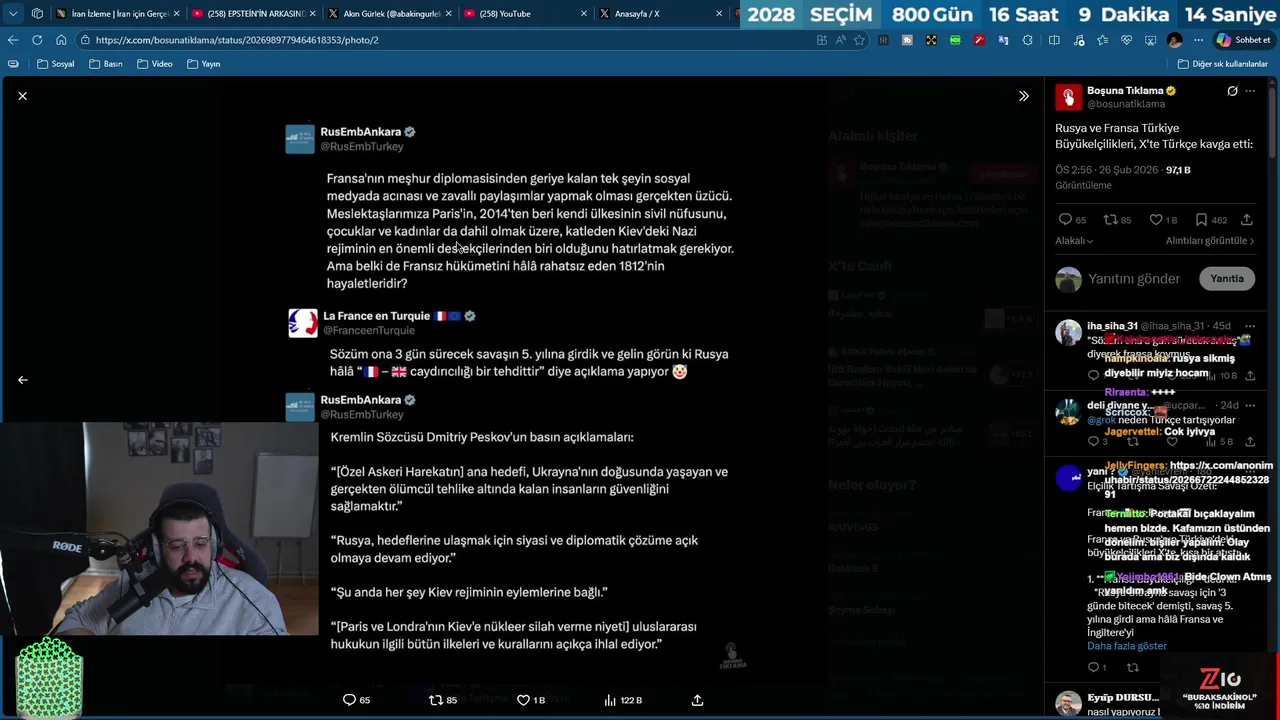Open Diğer sık kullanılanlar folder
This screenshot has height=720, width=1280.
(x=1223, y=64)
